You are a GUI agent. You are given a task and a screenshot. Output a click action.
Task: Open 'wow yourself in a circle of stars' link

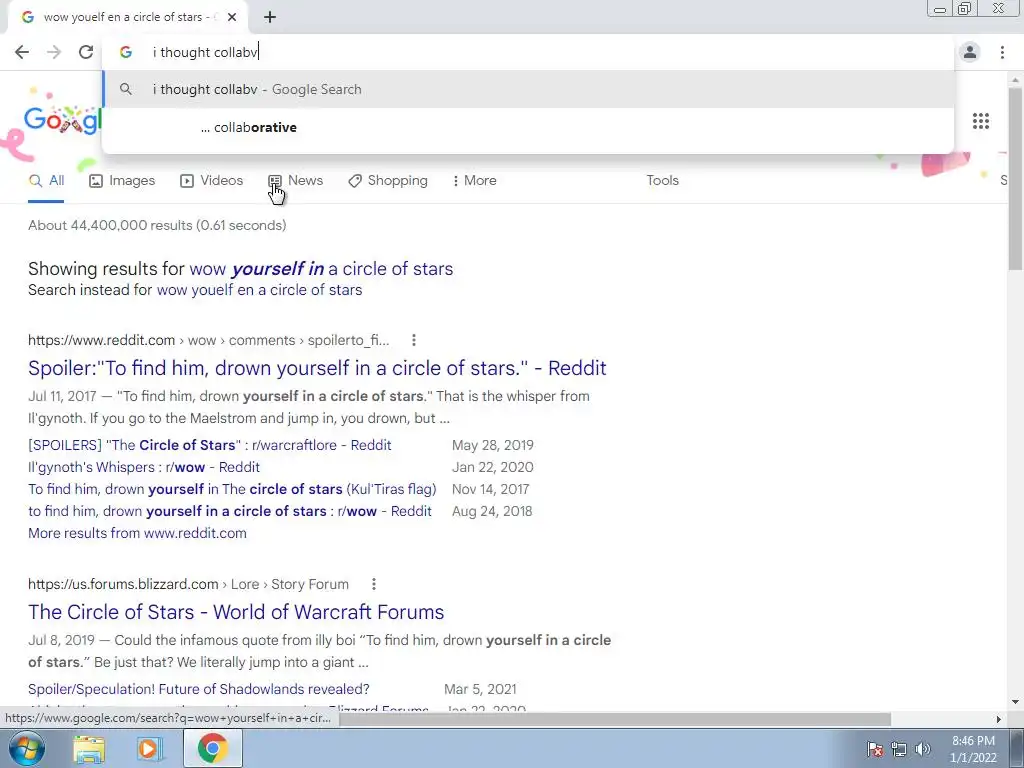click(321, 269)
